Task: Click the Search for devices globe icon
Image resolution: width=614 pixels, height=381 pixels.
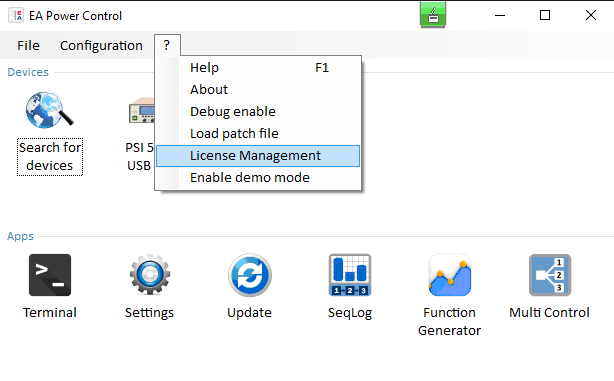Action: click(50, 110)
